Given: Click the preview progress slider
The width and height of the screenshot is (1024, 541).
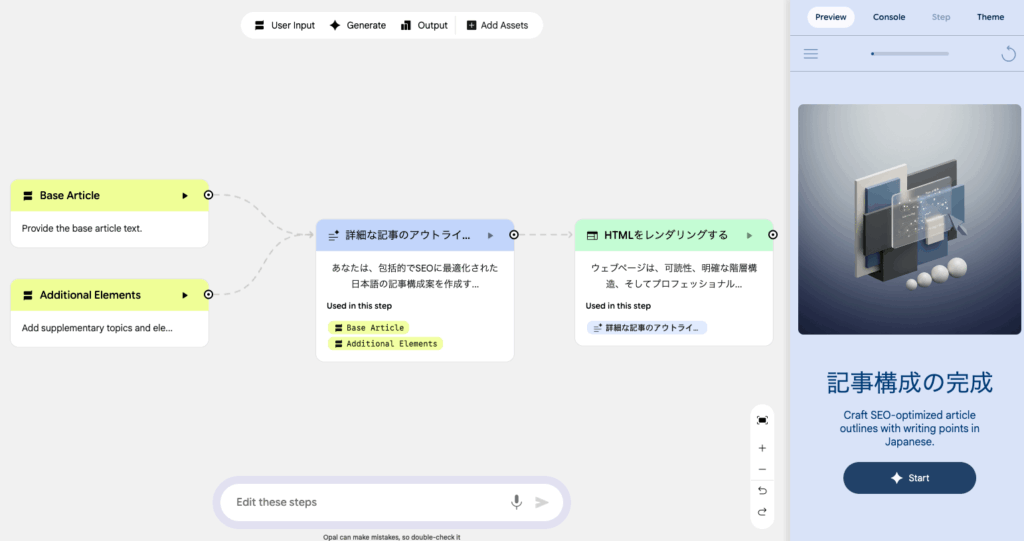Looking at the screenshot, I should (909, 54).
